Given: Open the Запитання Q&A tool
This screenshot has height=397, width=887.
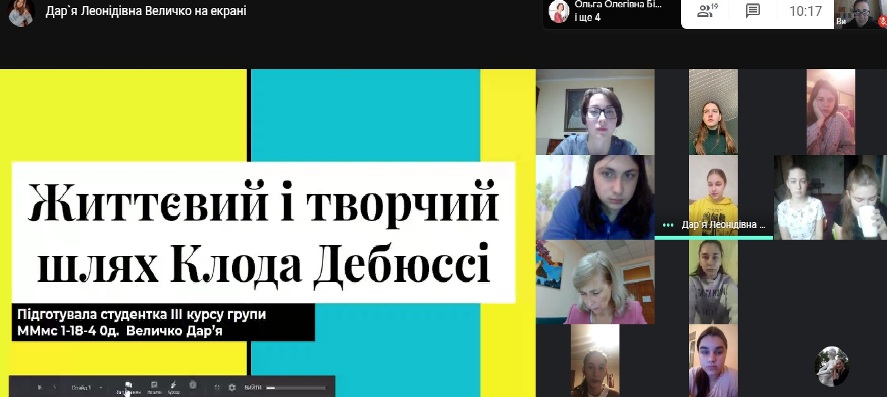Looking at the screenshot, I should [128, 387].
